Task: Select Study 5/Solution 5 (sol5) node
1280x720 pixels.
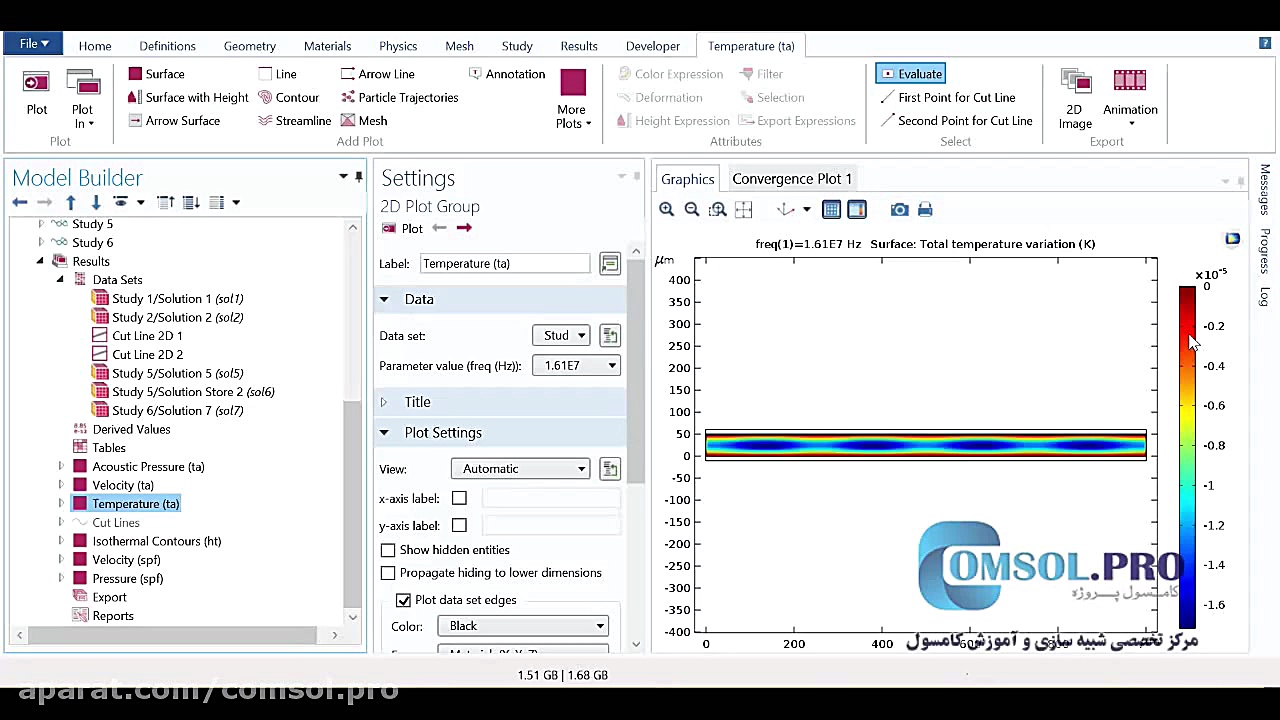Action: (x=177, y=373)
